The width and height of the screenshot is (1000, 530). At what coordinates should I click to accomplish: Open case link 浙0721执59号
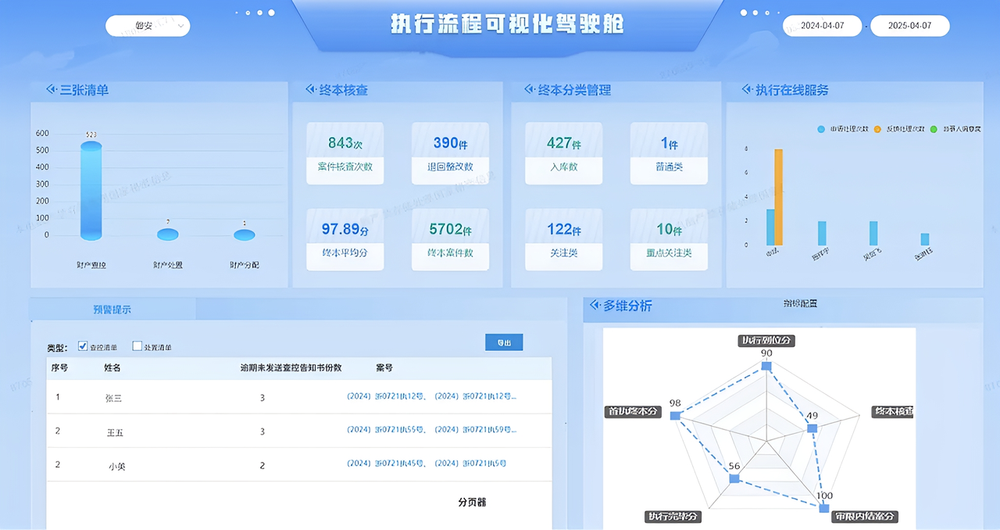pyautogui.click(x=475, y=430)
